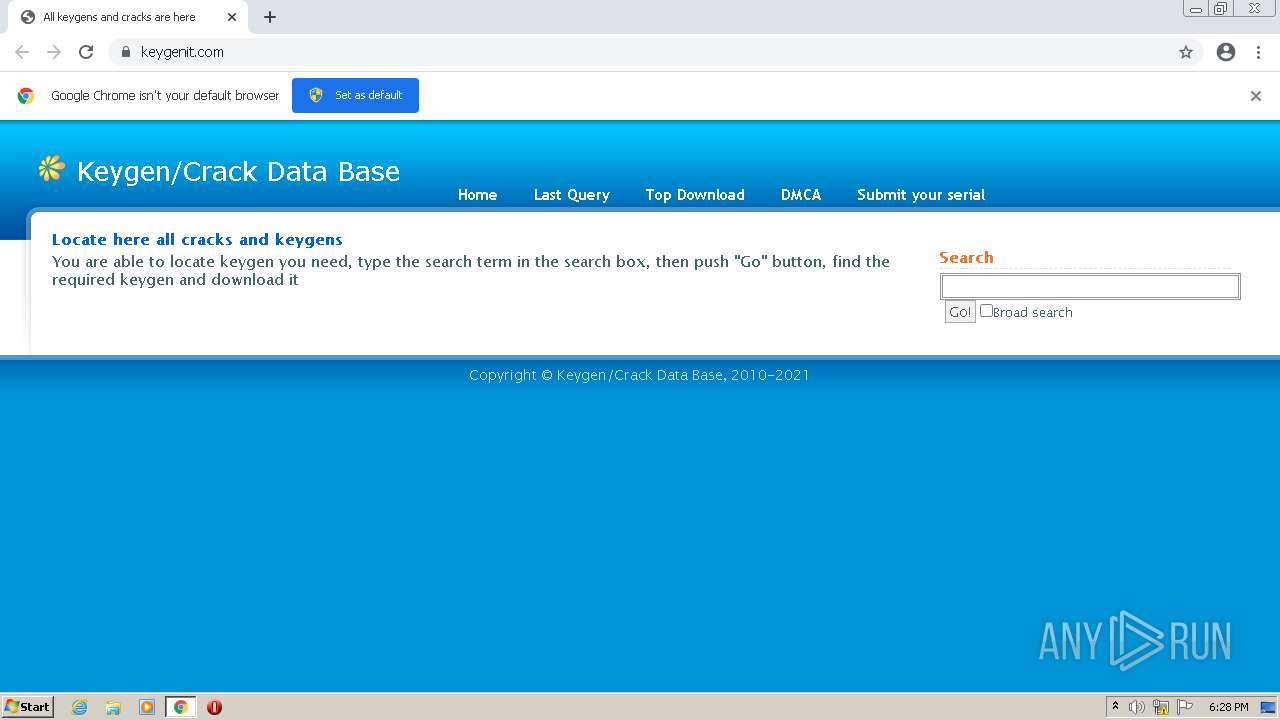Close the 'All keygens and cracks' tab

pyautogui.click(x=232, y=17)
